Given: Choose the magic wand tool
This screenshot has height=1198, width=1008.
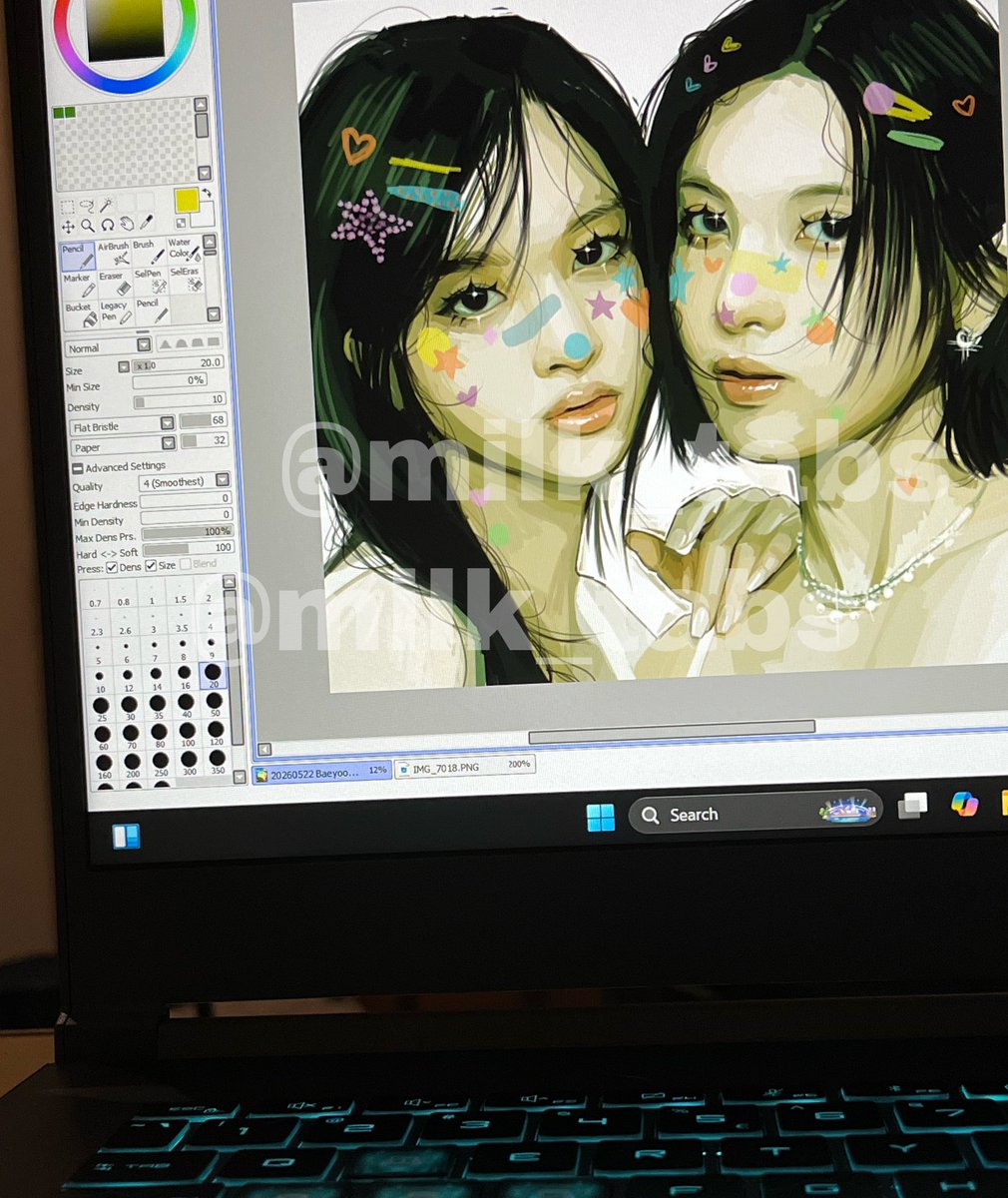Looking at the screenshot, I should (107, 205).
